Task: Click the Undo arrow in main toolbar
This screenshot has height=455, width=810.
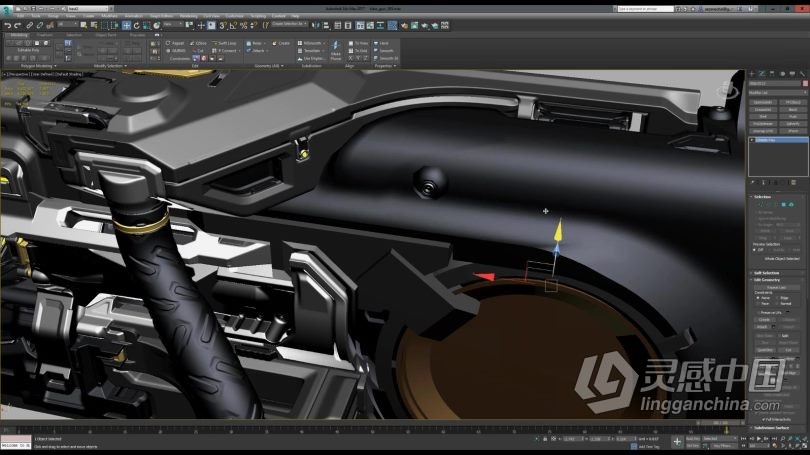Action: [x=7, y=25]
